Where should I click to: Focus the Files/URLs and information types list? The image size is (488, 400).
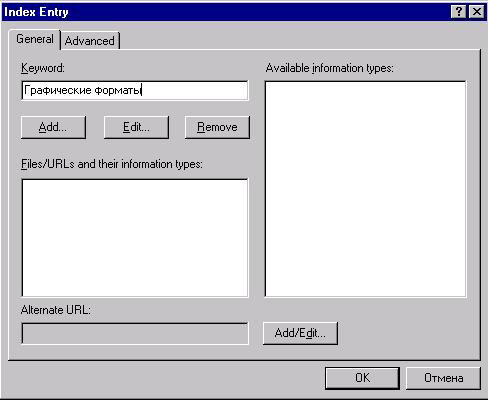pyautogui.click(x=135, y=238)
